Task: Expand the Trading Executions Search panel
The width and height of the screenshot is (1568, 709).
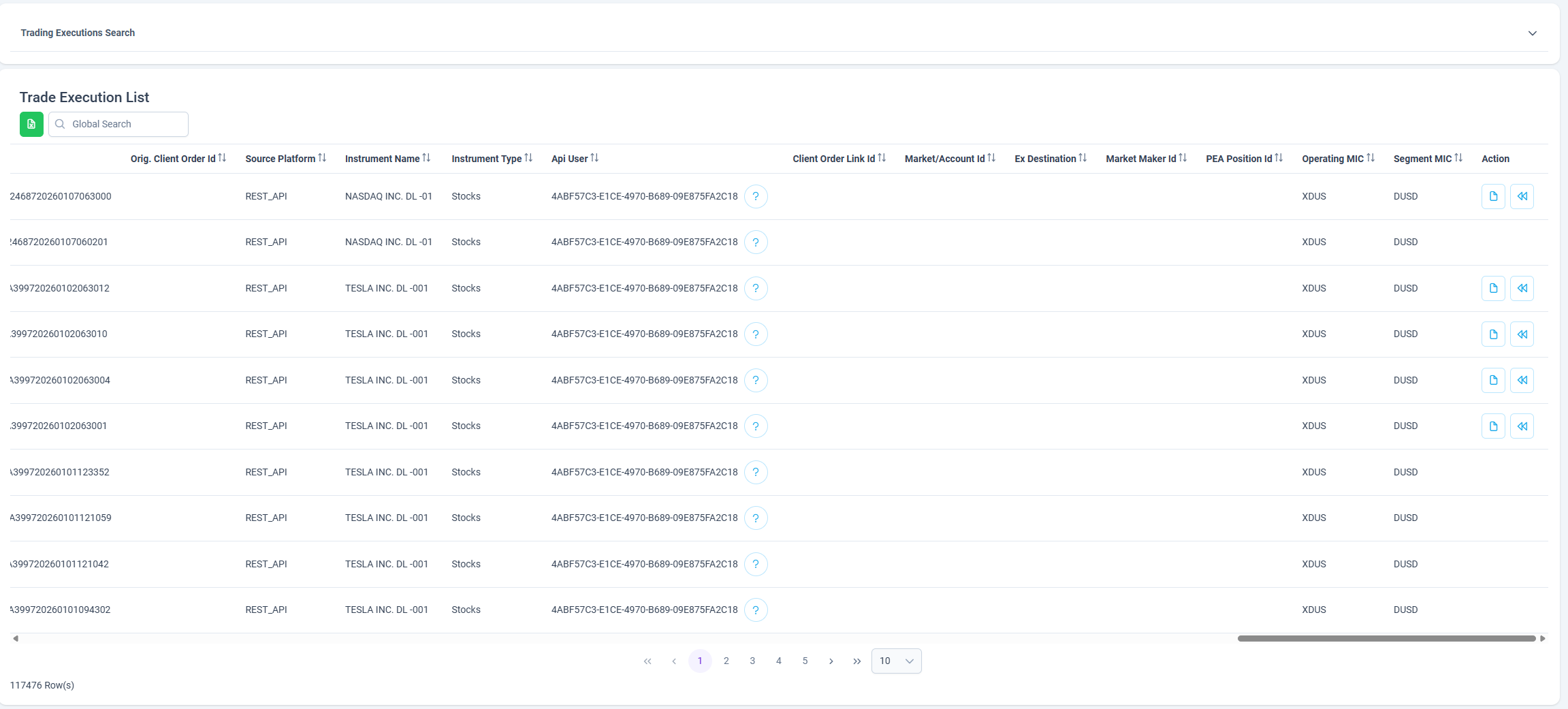Action: click(1532, 33)
